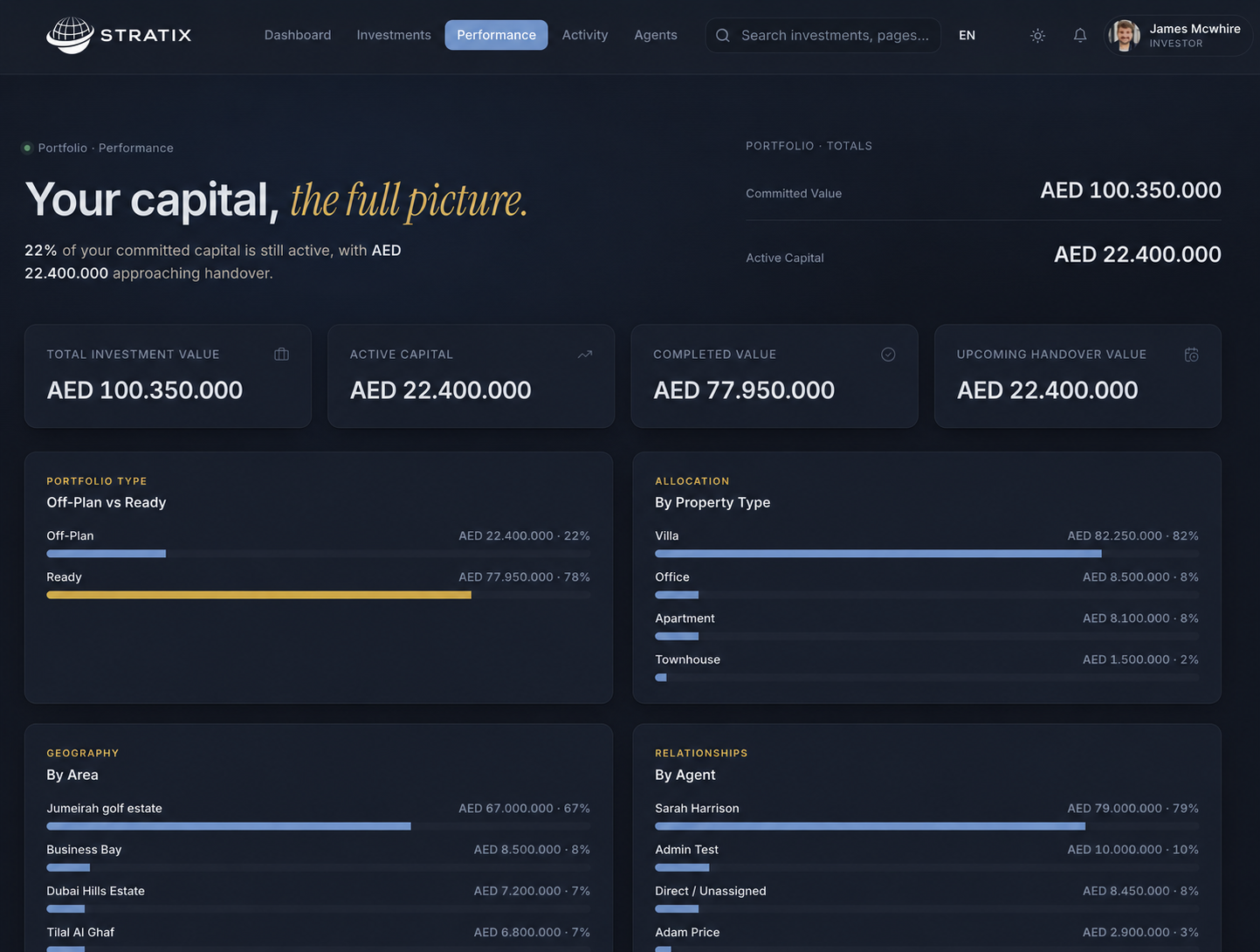Click the calendar icon on Upcoming Handover Value card
This screenshot has height=952, width=1260.
point(1191,355)
